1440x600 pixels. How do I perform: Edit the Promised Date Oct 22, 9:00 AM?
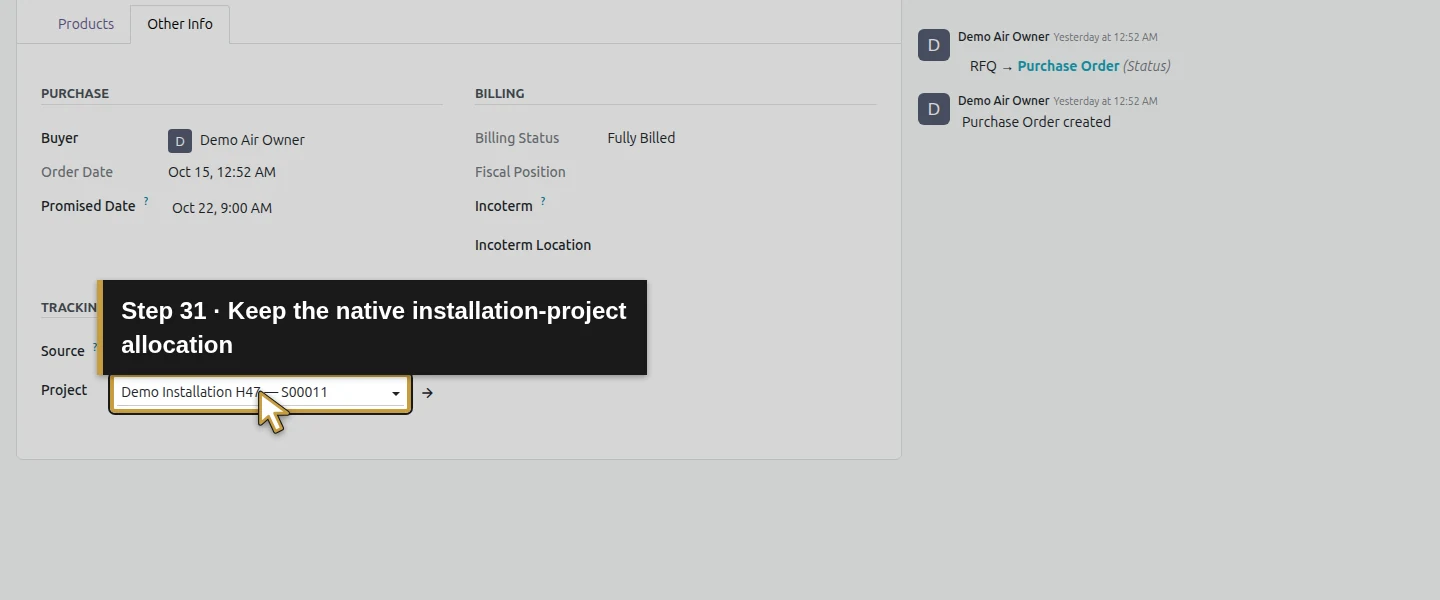click(222, 208)
